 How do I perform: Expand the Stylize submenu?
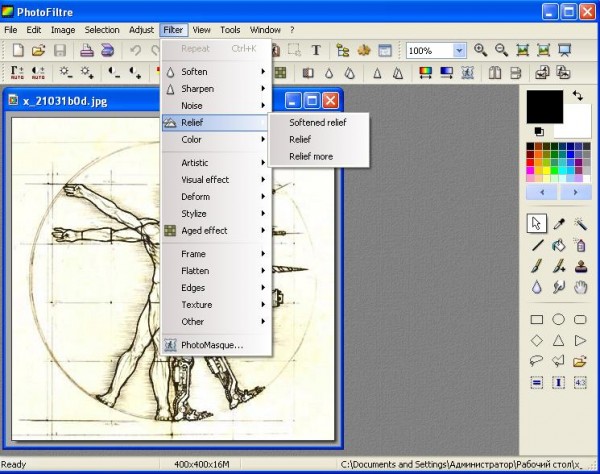click(216, 213)
